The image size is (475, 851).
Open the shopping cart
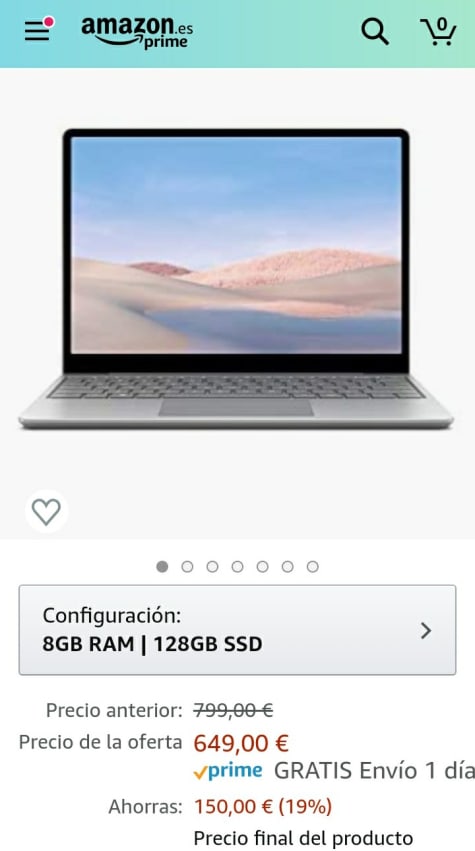click(438, 31)
